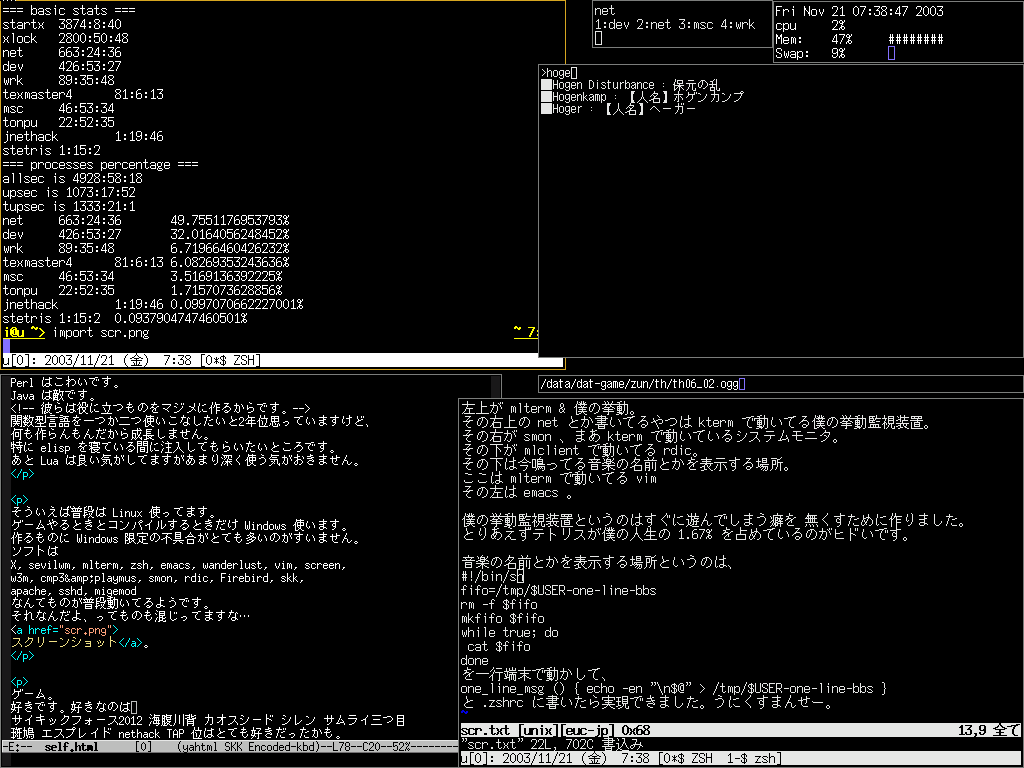Select '4:wrk' in the net monitor window
Screen dimensions: 1024x768
(738, 24)
